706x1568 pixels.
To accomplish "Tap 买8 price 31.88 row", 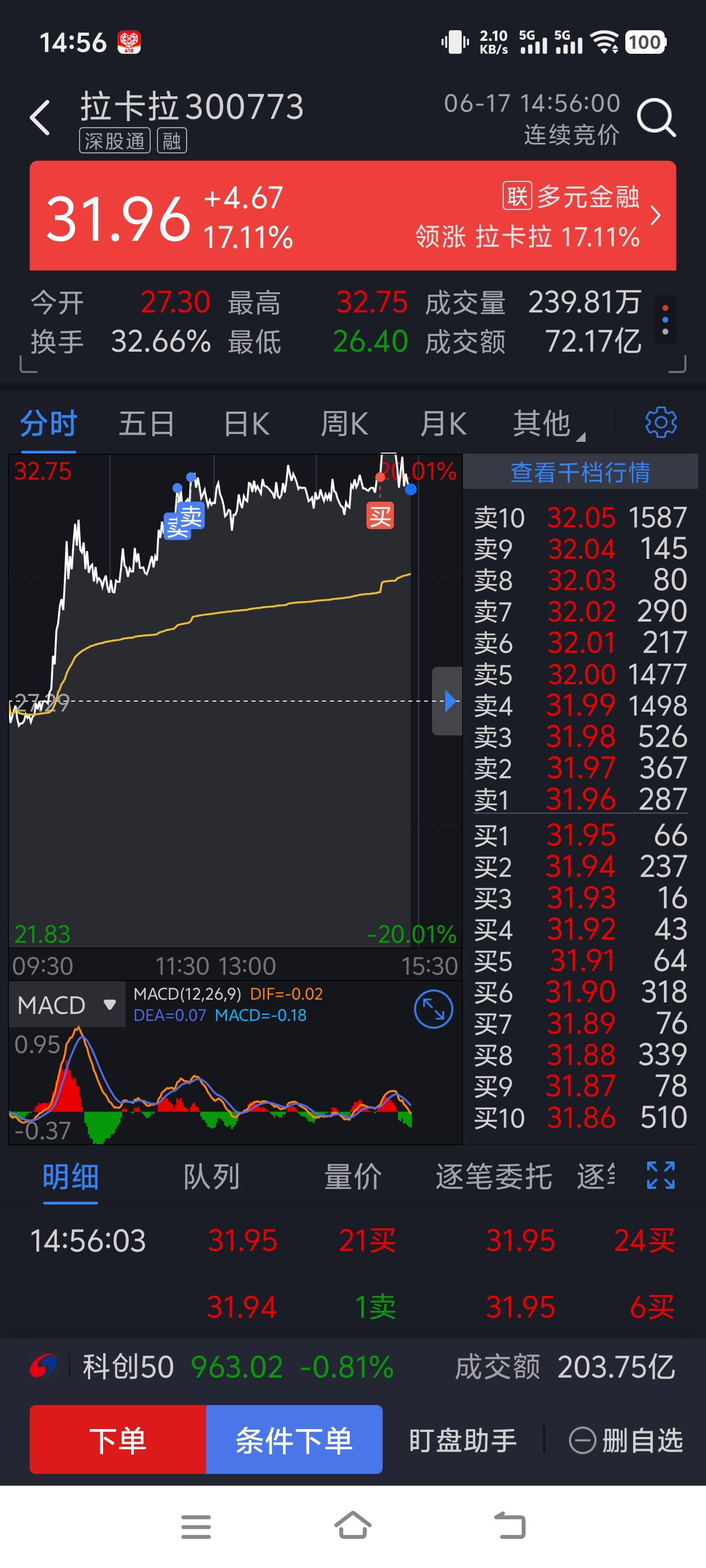I will tap(580, 1054).
